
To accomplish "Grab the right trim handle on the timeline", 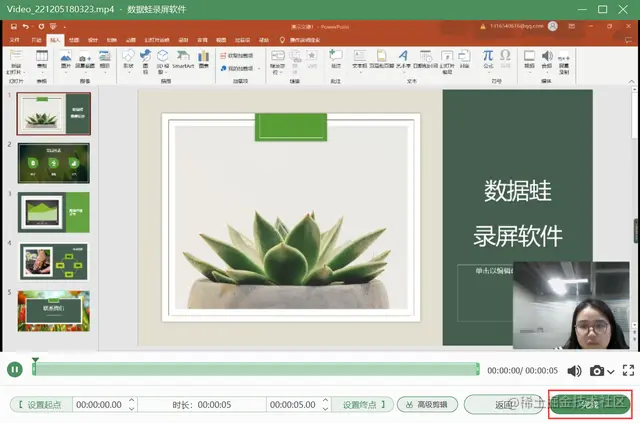I will [x=477, y=369].
